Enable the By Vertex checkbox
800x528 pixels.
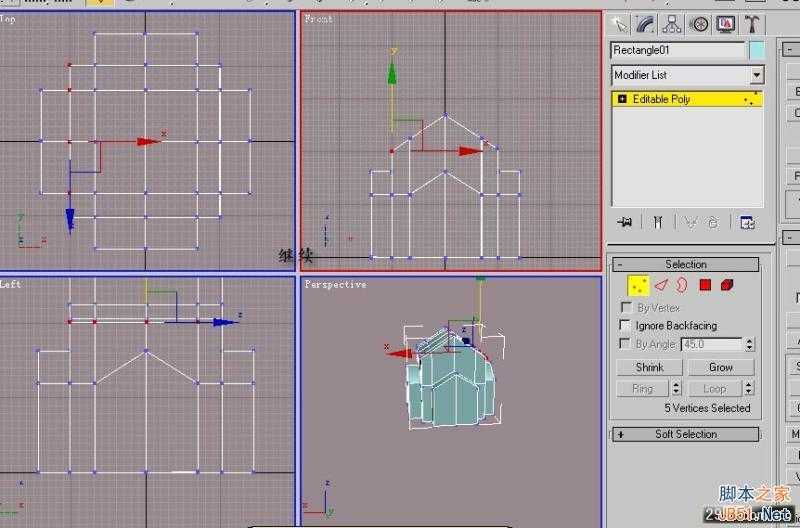click(x=626, y=308)
